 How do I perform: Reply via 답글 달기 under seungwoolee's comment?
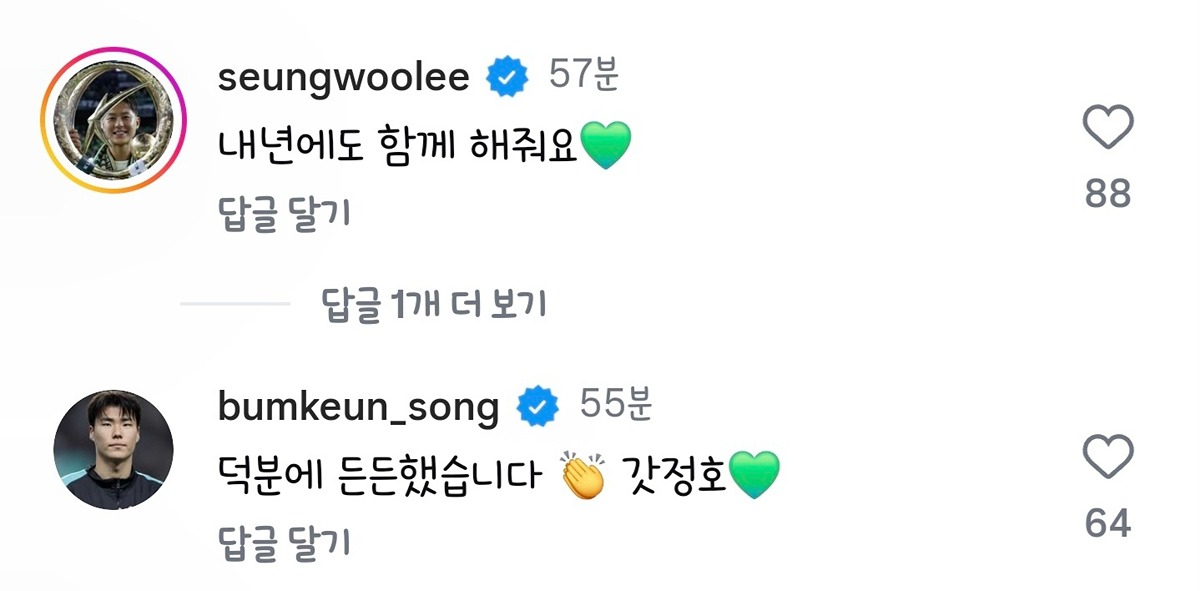[284, 213]
